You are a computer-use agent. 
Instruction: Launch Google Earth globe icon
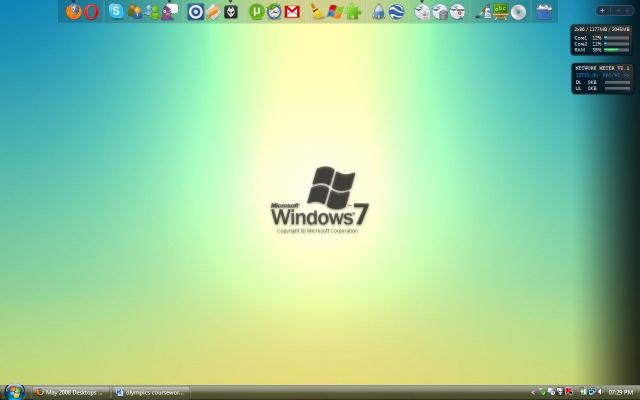coord(396,12)
